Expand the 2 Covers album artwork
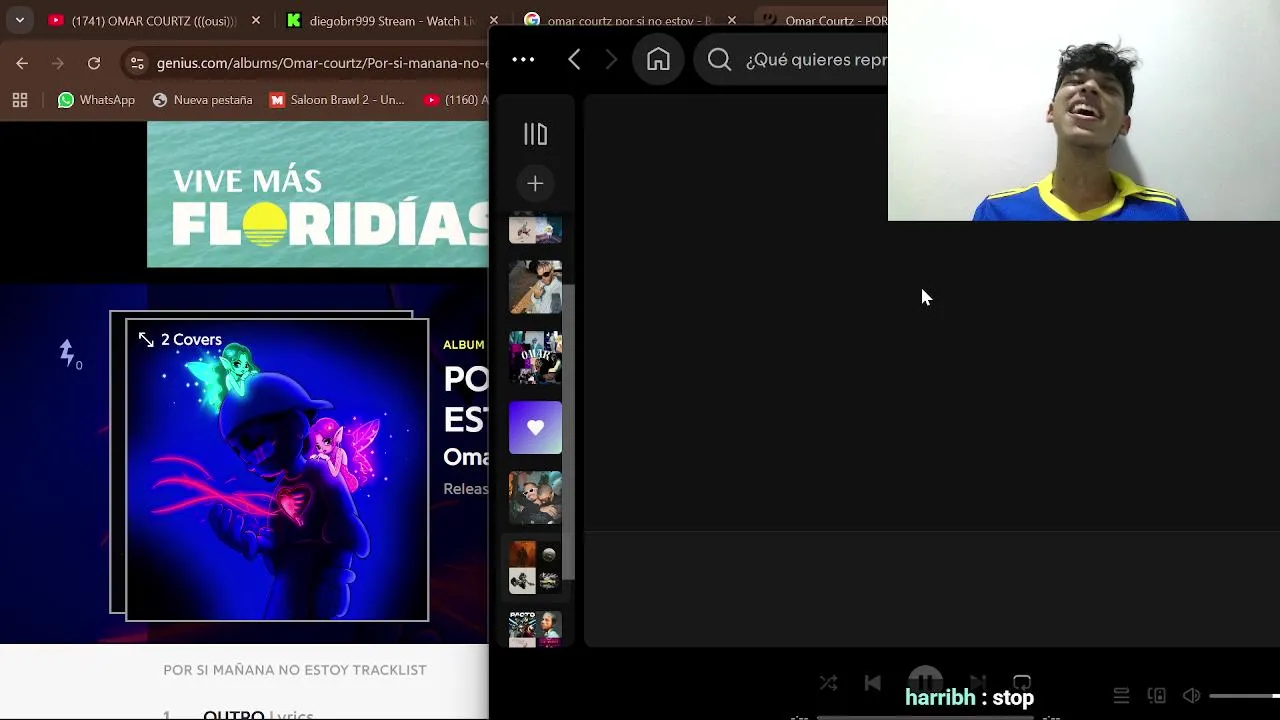 tap(180, 340)
